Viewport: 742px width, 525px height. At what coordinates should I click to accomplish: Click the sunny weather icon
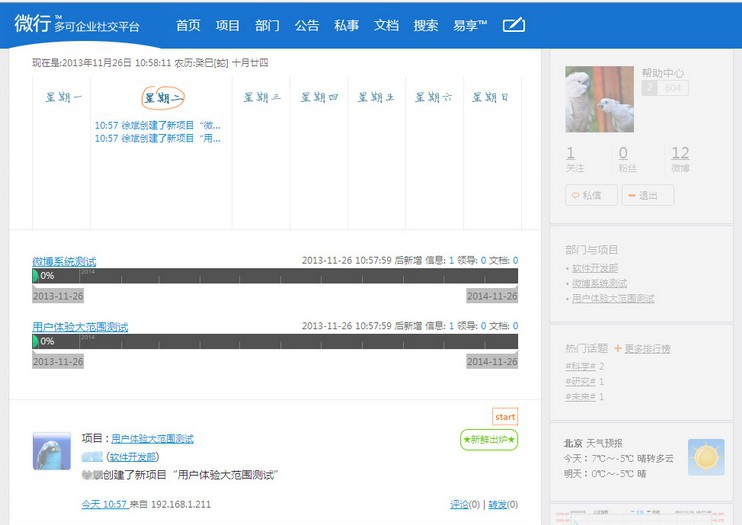[706, 457]
